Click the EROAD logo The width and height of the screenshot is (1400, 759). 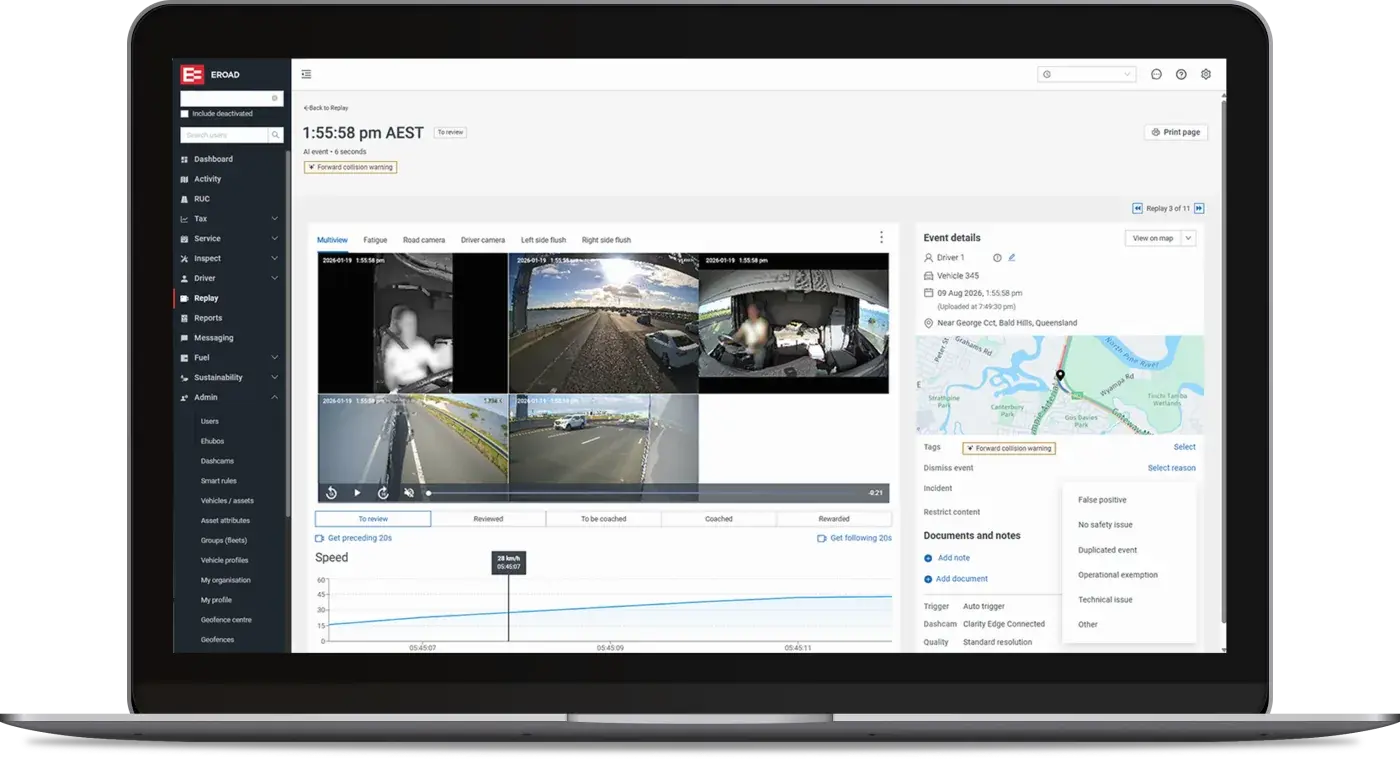(192, 74)
